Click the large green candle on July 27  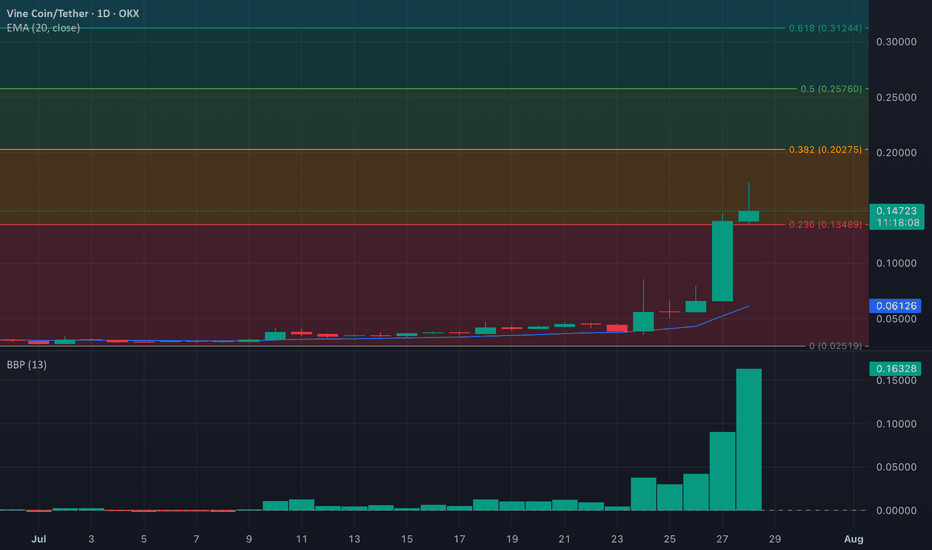click(722, 261)
